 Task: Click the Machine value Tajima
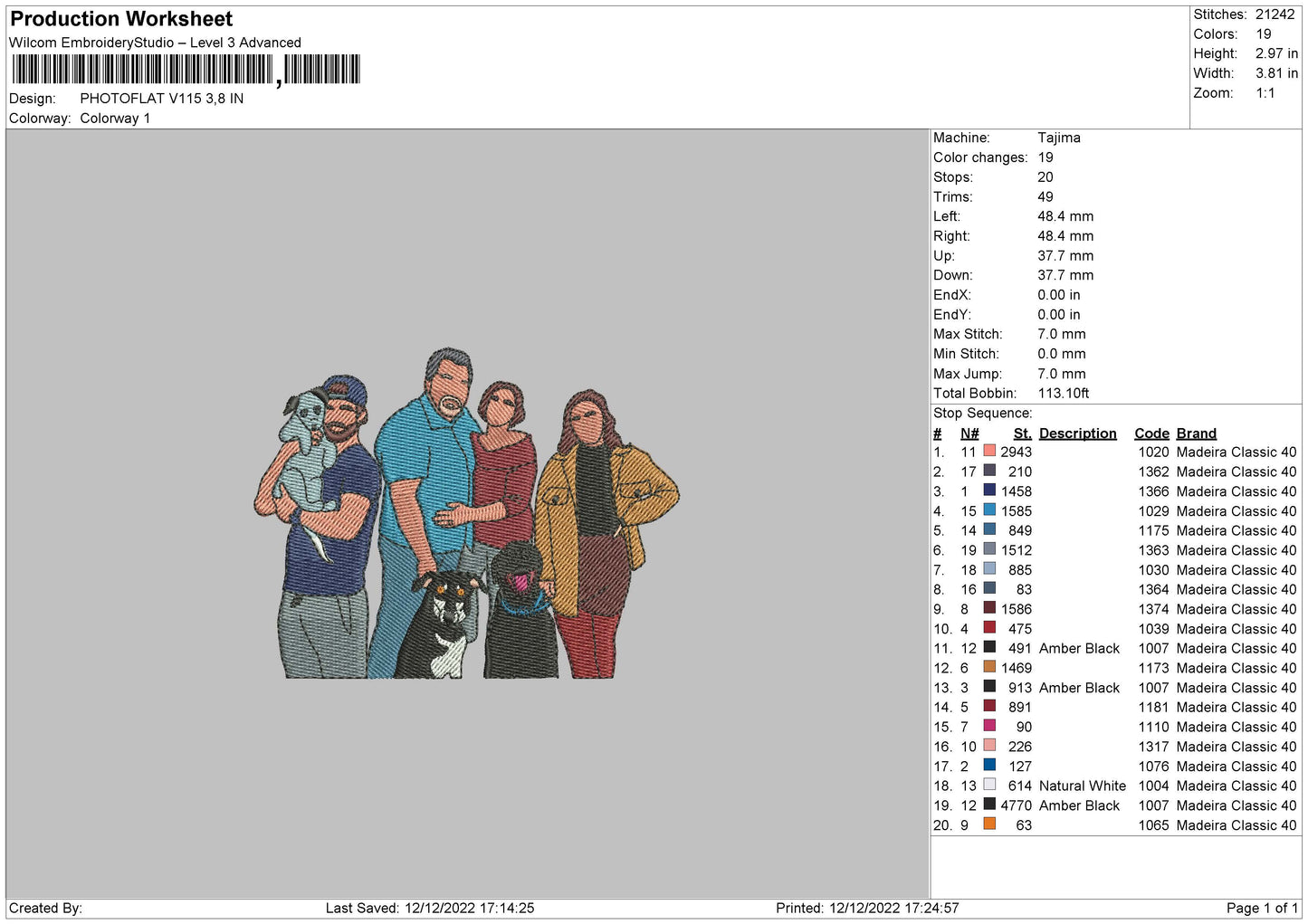1059,138
